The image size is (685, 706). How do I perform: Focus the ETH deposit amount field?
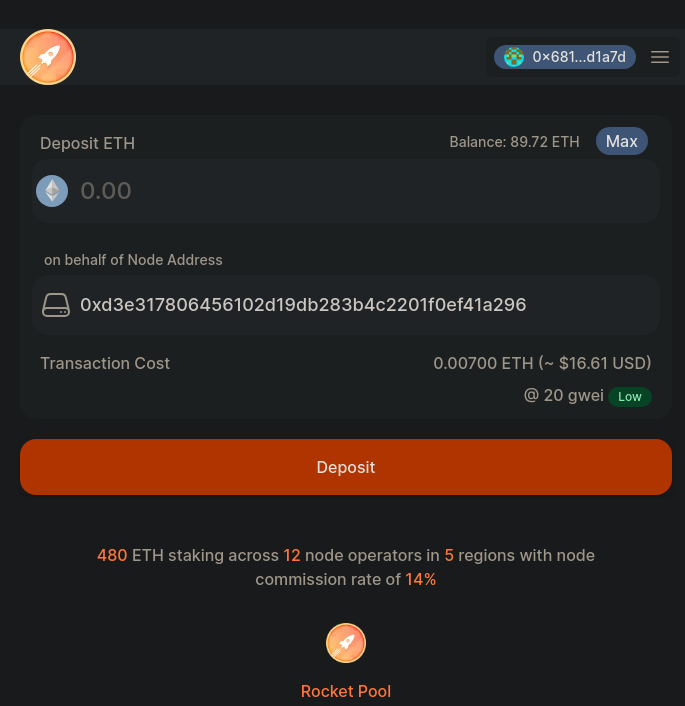[x=360, y=191]
